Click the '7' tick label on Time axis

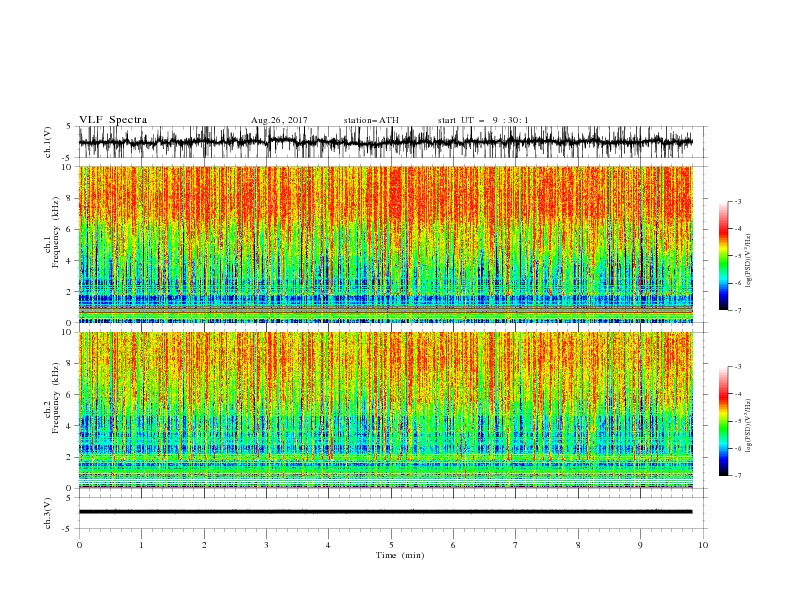(x=516, y=545)
